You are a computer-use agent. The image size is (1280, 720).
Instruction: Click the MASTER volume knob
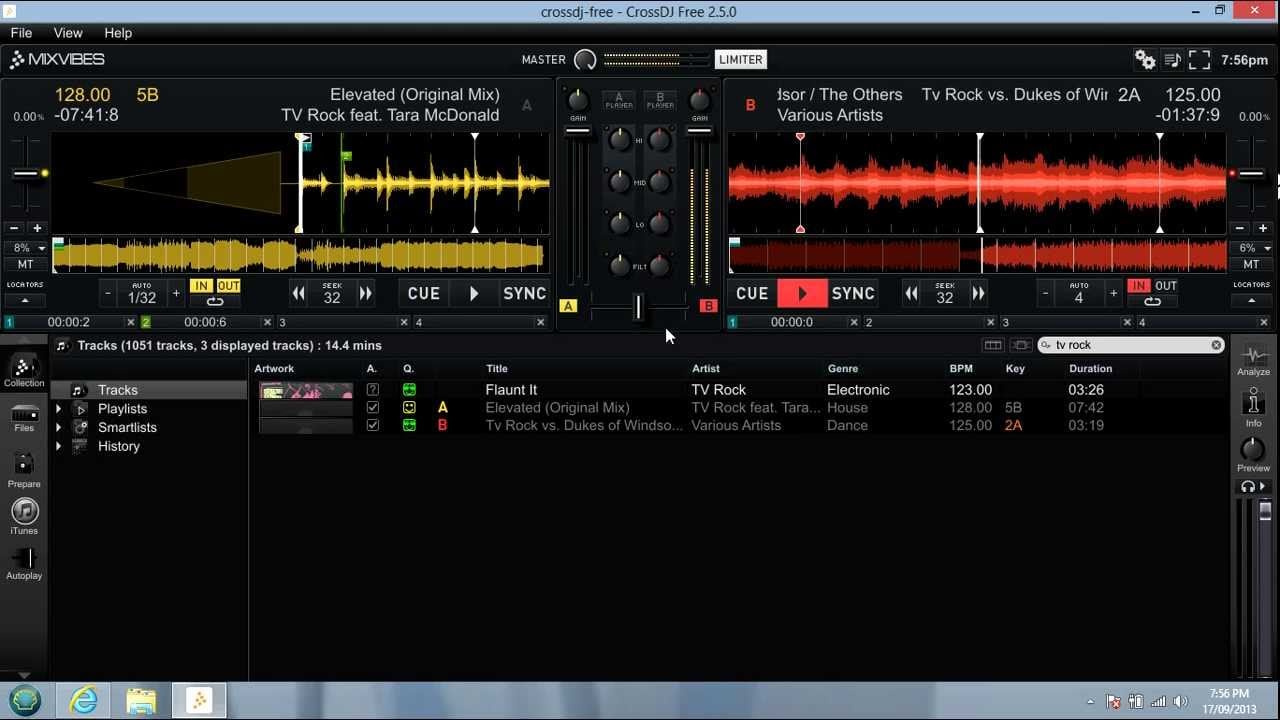[x=585, y=60]
